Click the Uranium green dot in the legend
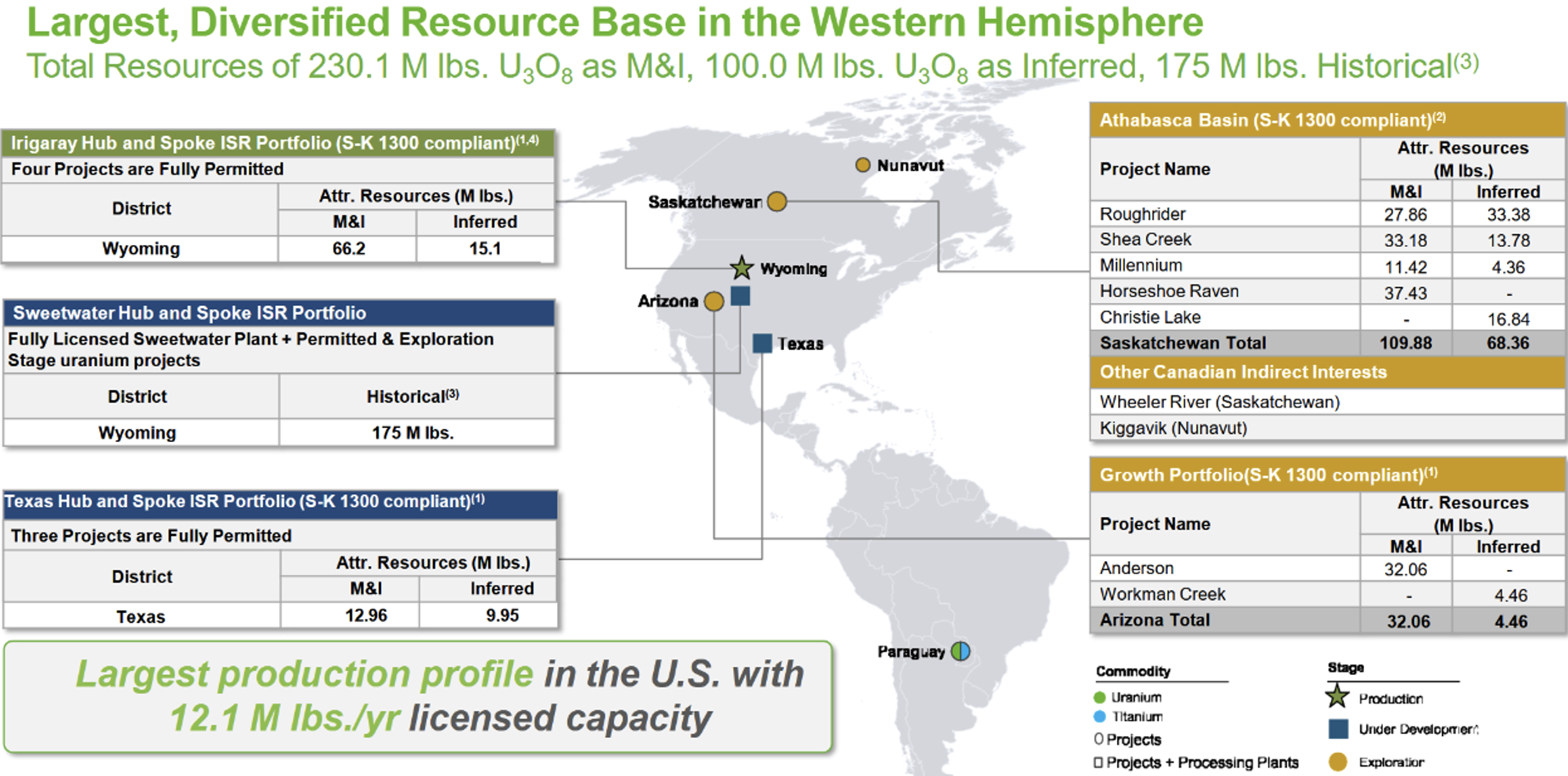The height and width of the screenshot is (776, 1568). click(1099, 697)
